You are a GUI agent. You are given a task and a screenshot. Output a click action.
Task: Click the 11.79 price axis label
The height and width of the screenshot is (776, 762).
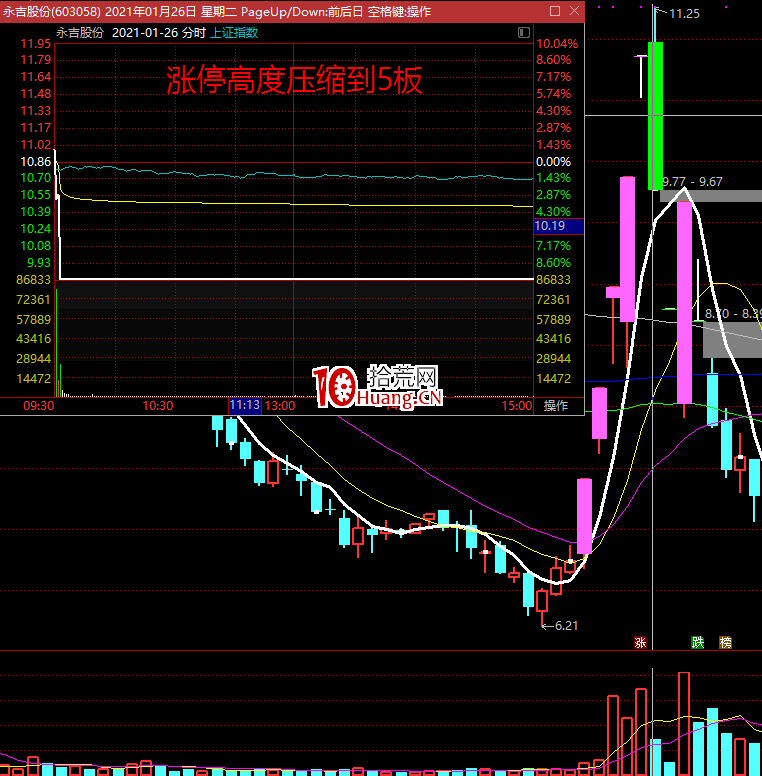tap(36, 60)
